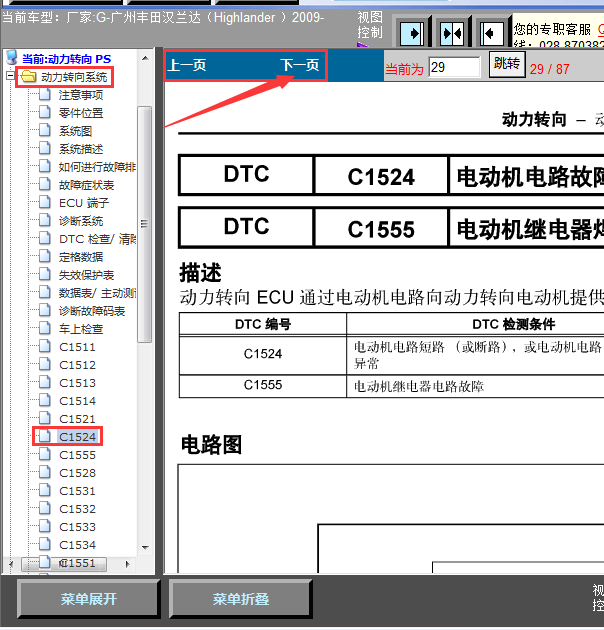604x630 pixels.
Task: Open the 系统描述 page
Action: click(81, 149)
